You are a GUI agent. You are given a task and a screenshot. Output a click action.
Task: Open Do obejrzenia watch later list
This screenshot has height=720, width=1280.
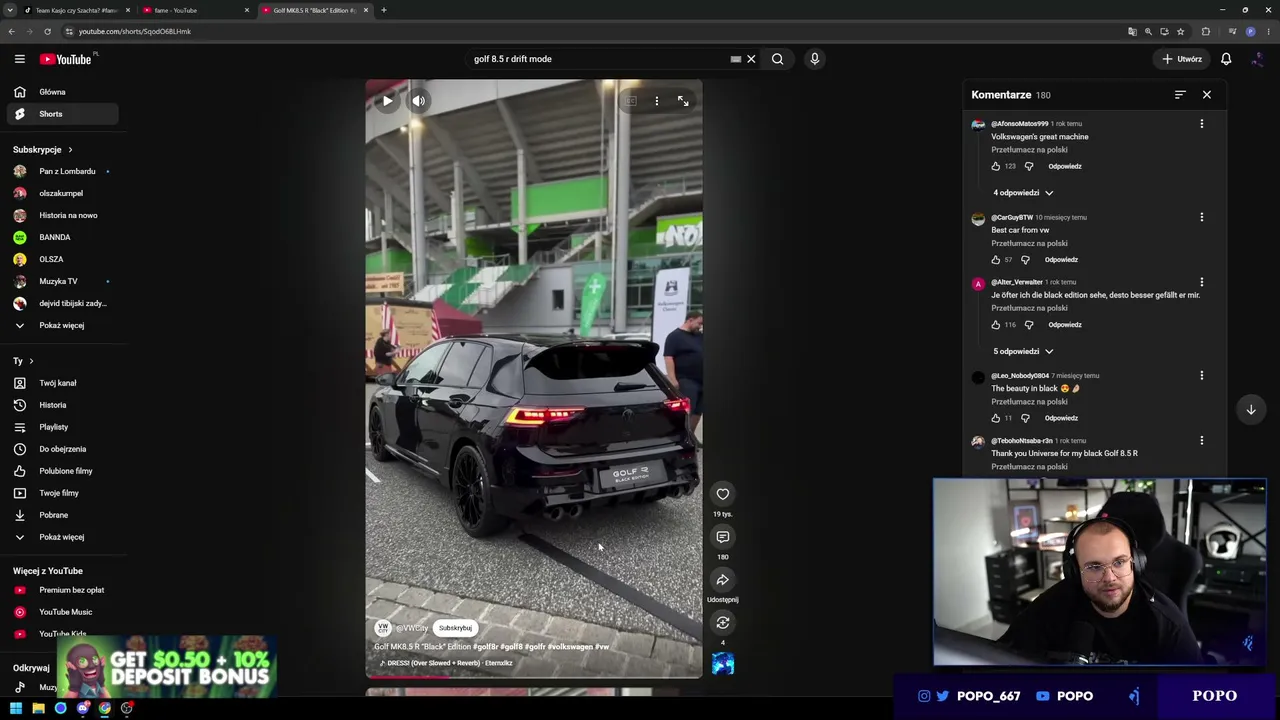point(64,449)
